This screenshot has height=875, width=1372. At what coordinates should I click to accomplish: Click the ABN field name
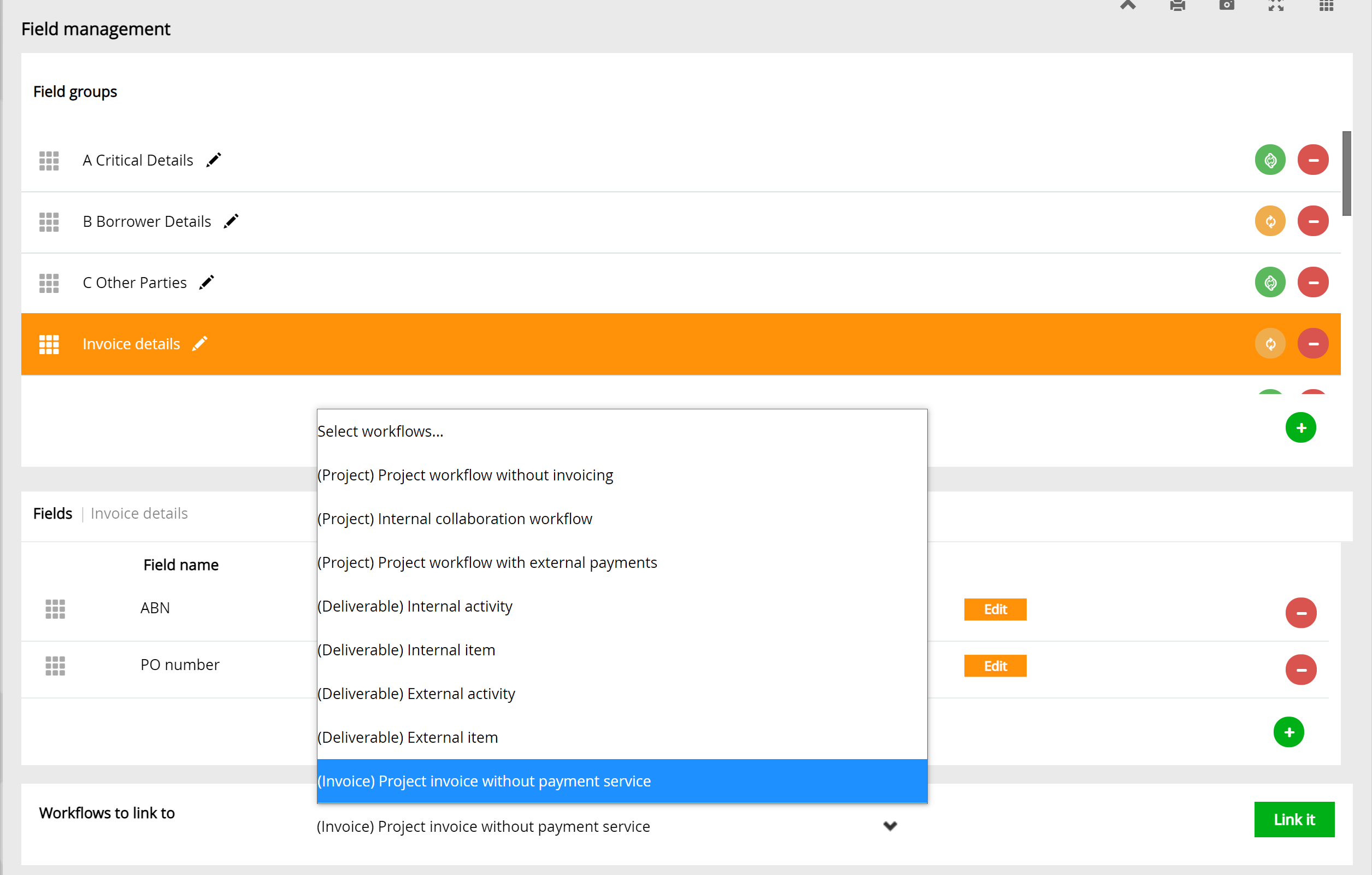[x=155, y=608]
